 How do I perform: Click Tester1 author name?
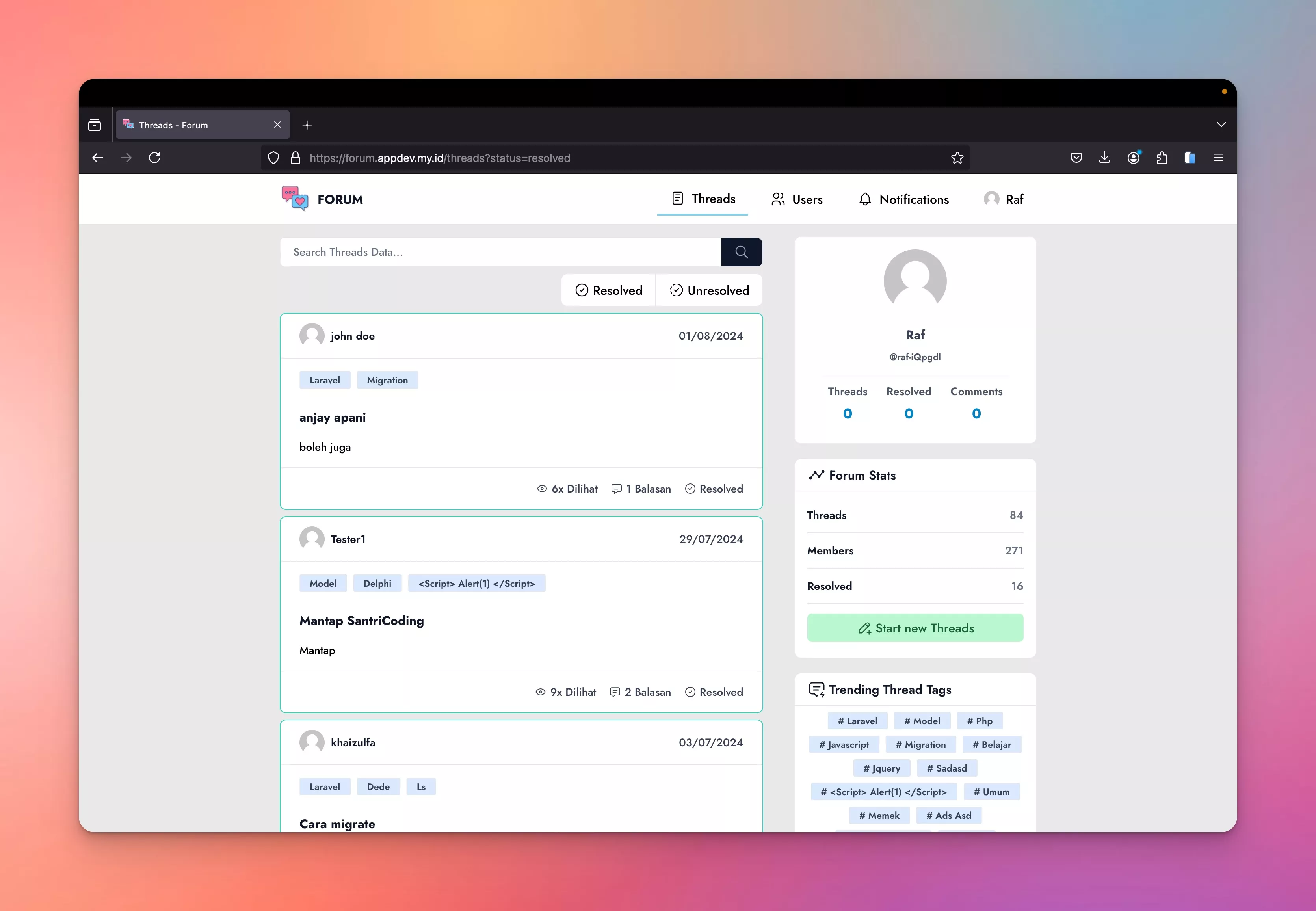tap(348, 539)
